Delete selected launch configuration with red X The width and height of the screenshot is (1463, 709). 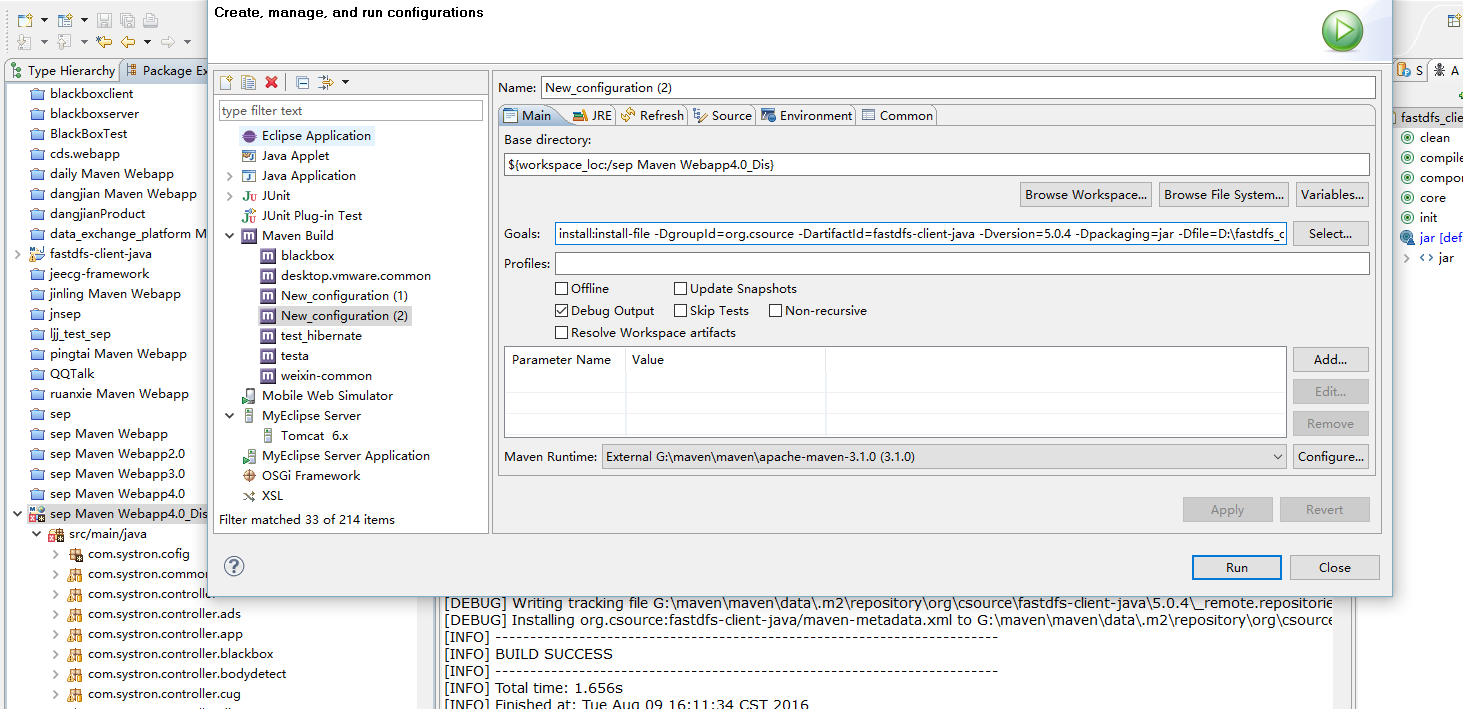pyautogui.click(x=271, y=82)
